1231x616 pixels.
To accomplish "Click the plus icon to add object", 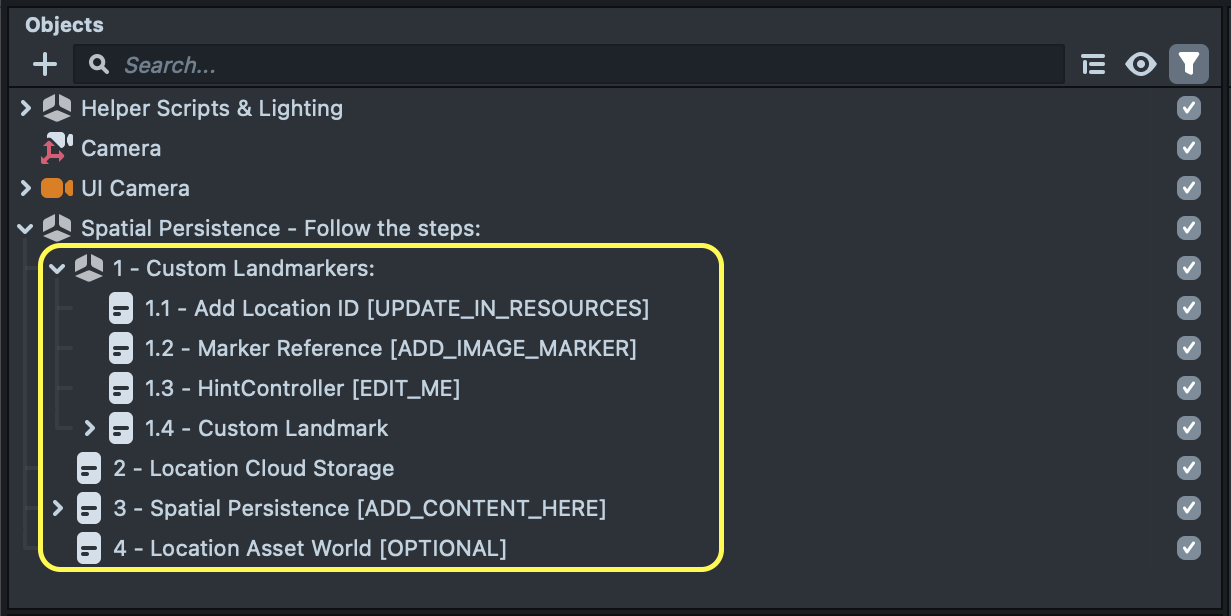I will pyautogui.click(x=45, y=65).
